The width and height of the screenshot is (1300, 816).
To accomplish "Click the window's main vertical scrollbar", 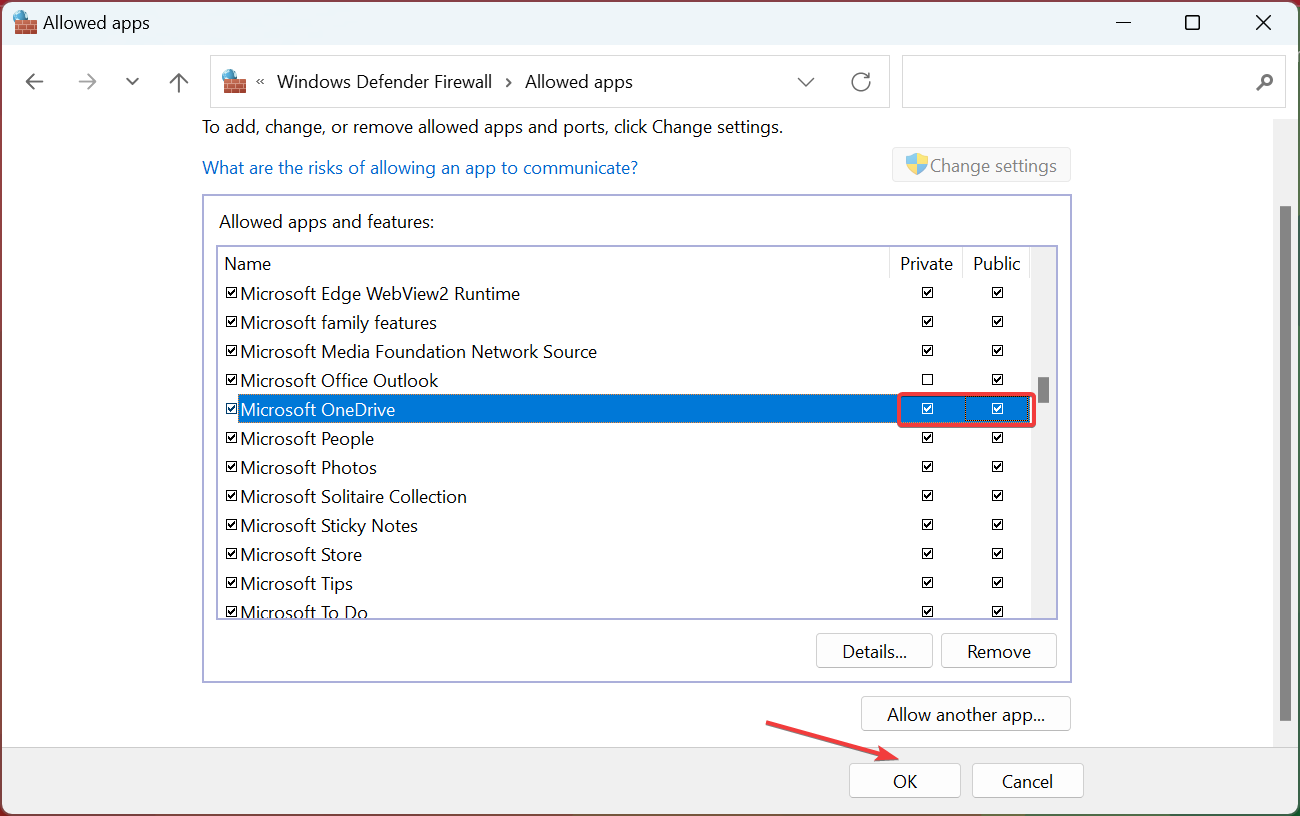I will coord(1286,464).
